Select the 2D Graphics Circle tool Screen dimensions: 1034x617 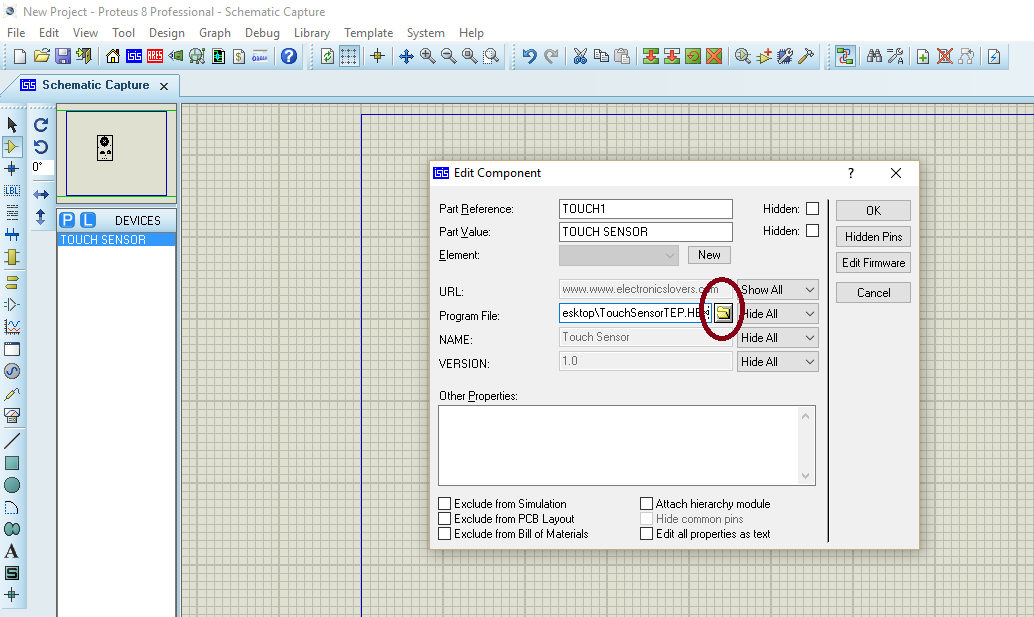(12, 486)
